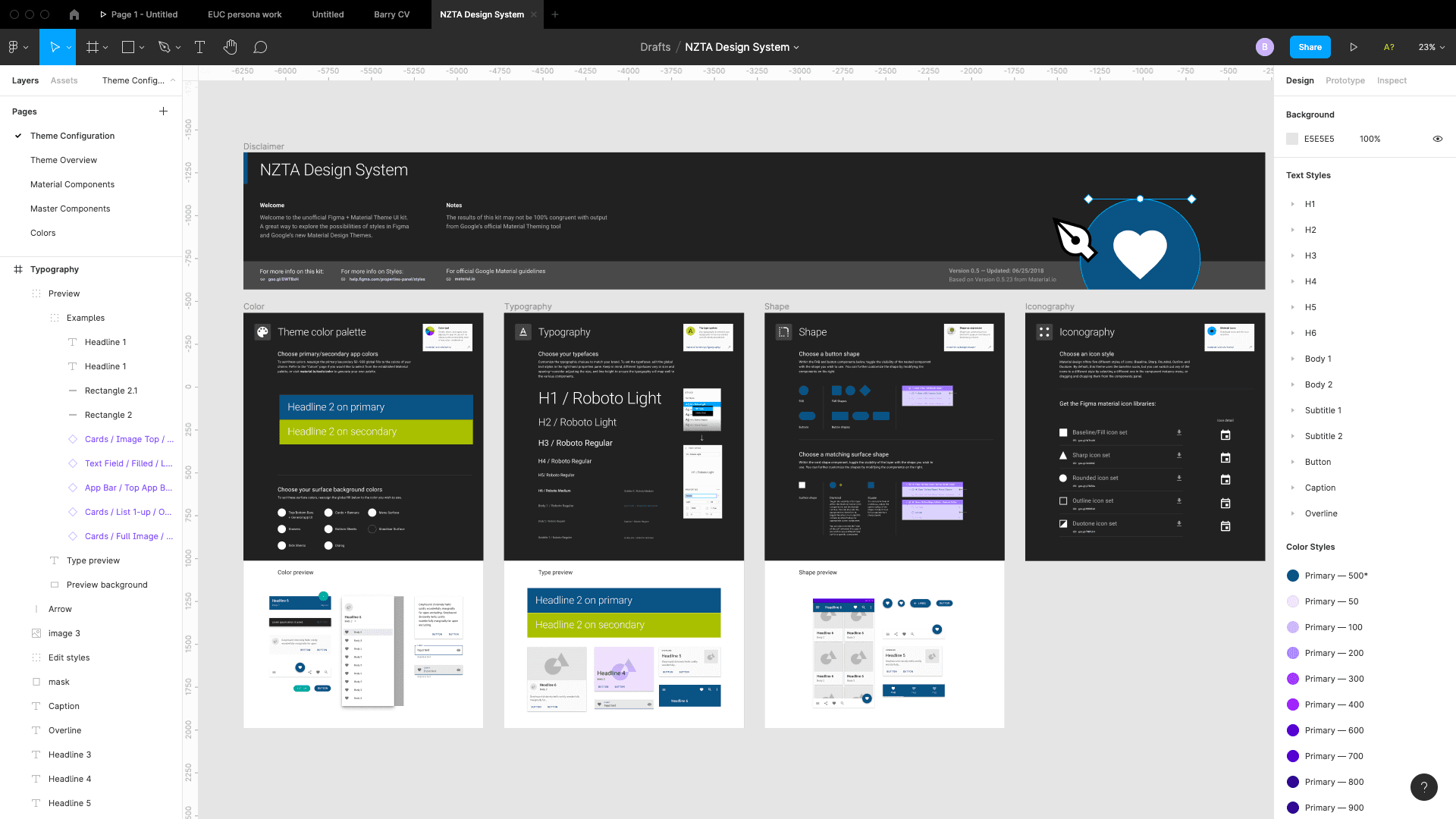This screenshot has height=819, width=1456.
Task: Click the mask layer icon
Action: click(x=36, y=682)
